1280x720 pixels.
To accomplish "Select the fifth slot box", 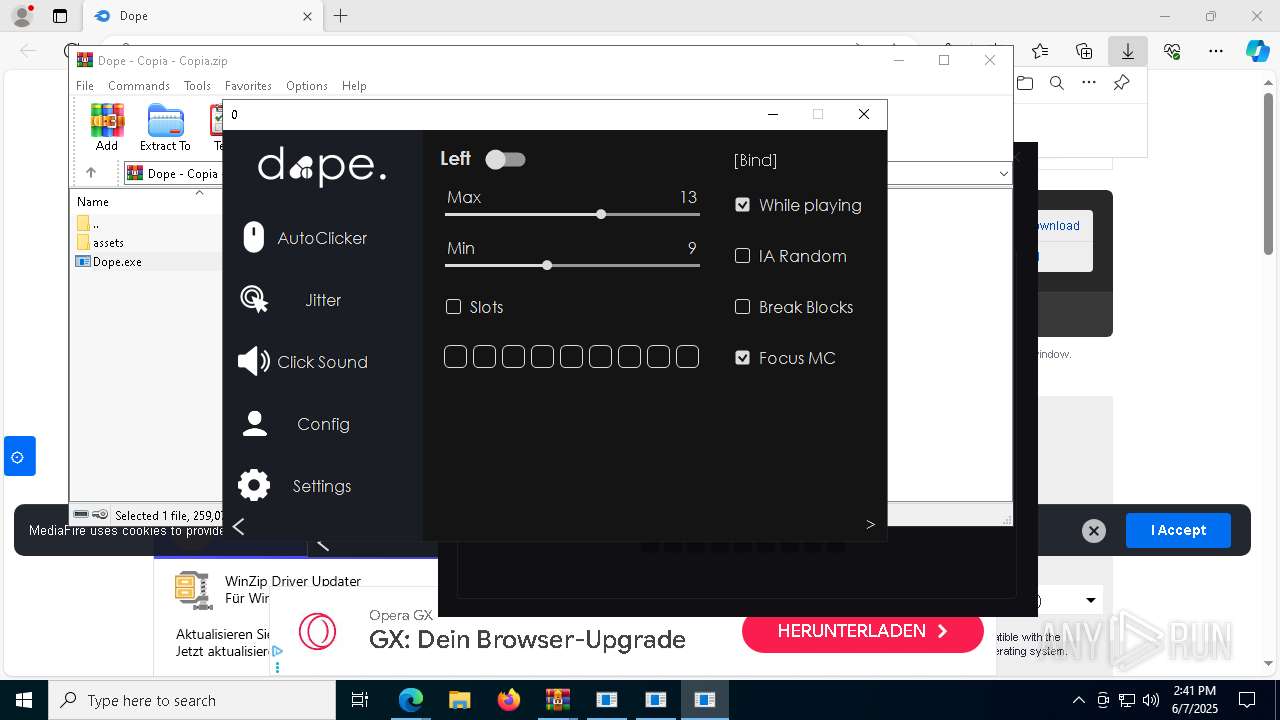I will click(x=571, y=357).
